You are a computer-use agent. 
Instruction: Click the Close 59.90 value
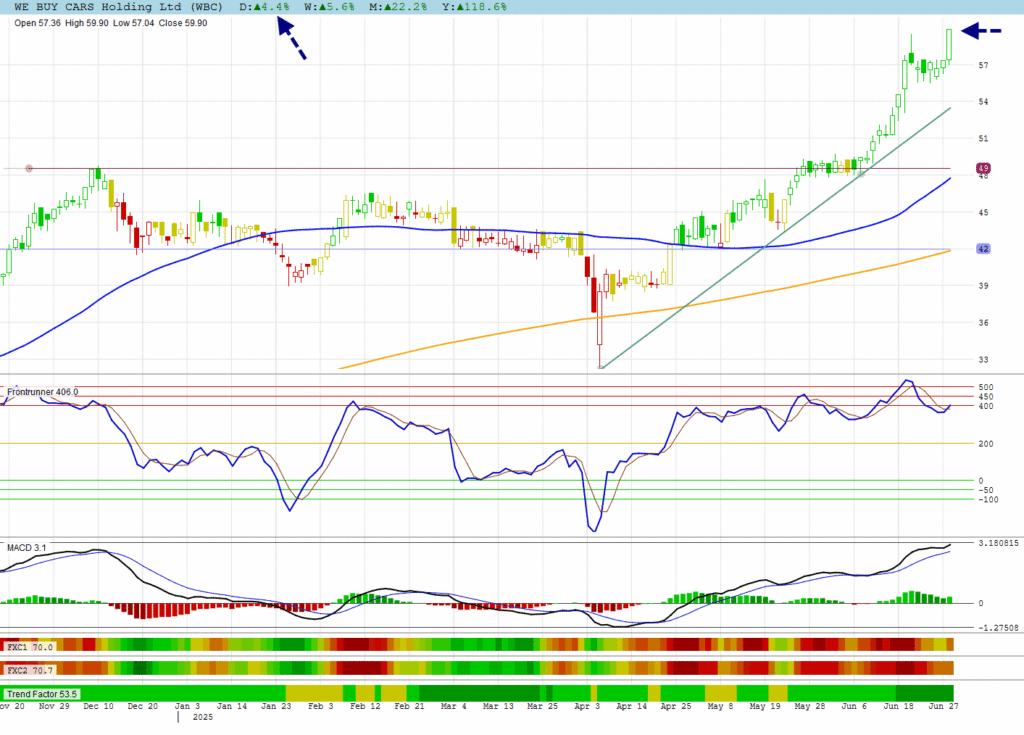183,23
